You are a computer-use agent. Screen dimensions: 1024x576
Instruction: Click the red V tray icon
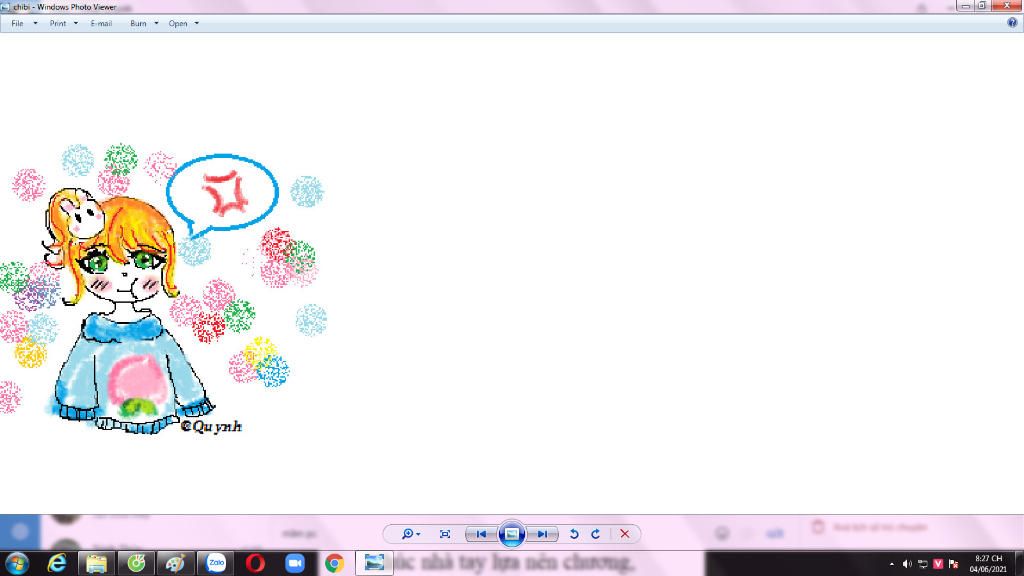[x=938, y=564]
